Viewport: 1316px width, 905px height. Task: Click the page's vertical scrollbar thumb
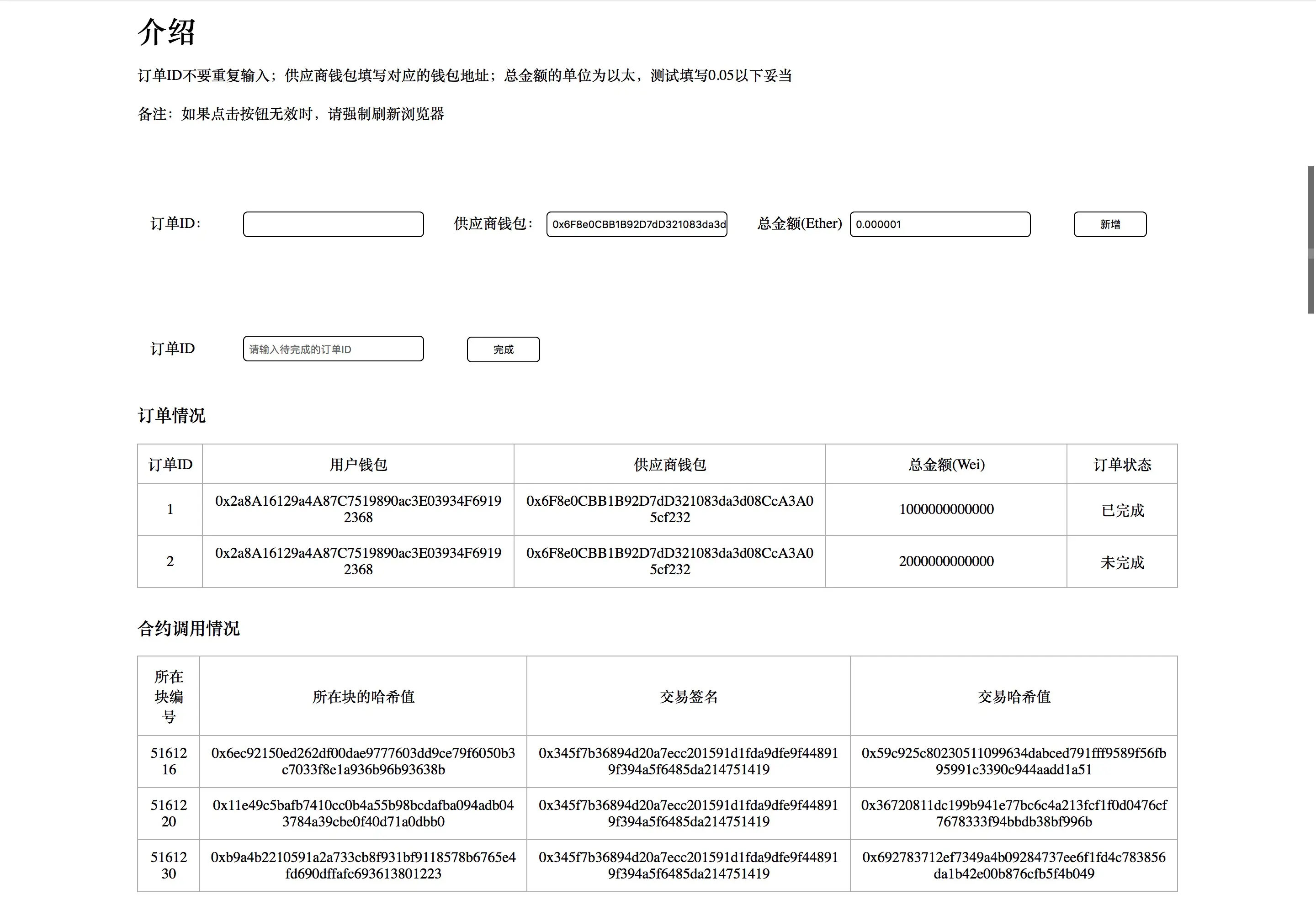click(1311, 240)
